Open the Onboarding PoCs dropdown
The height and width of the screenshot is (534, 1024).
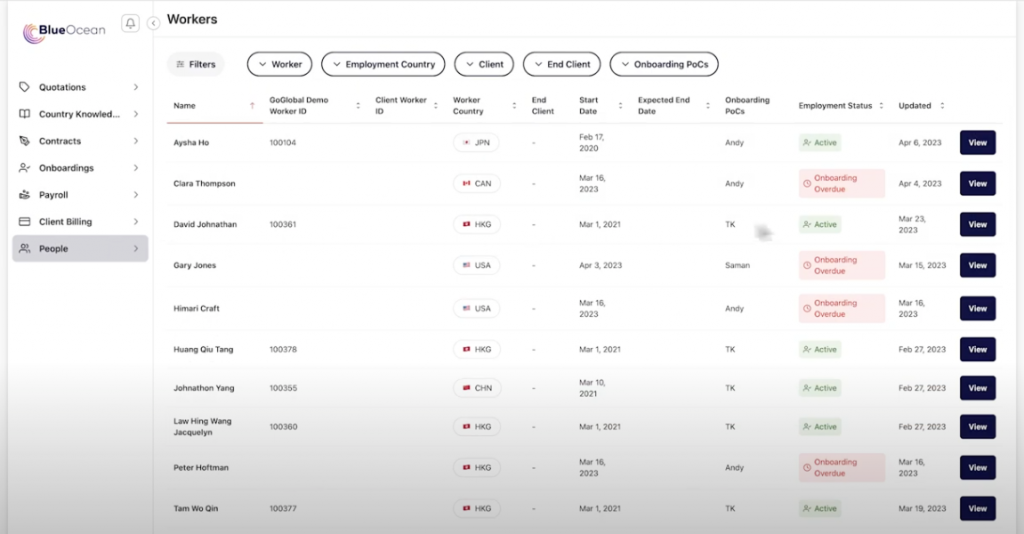664,64
